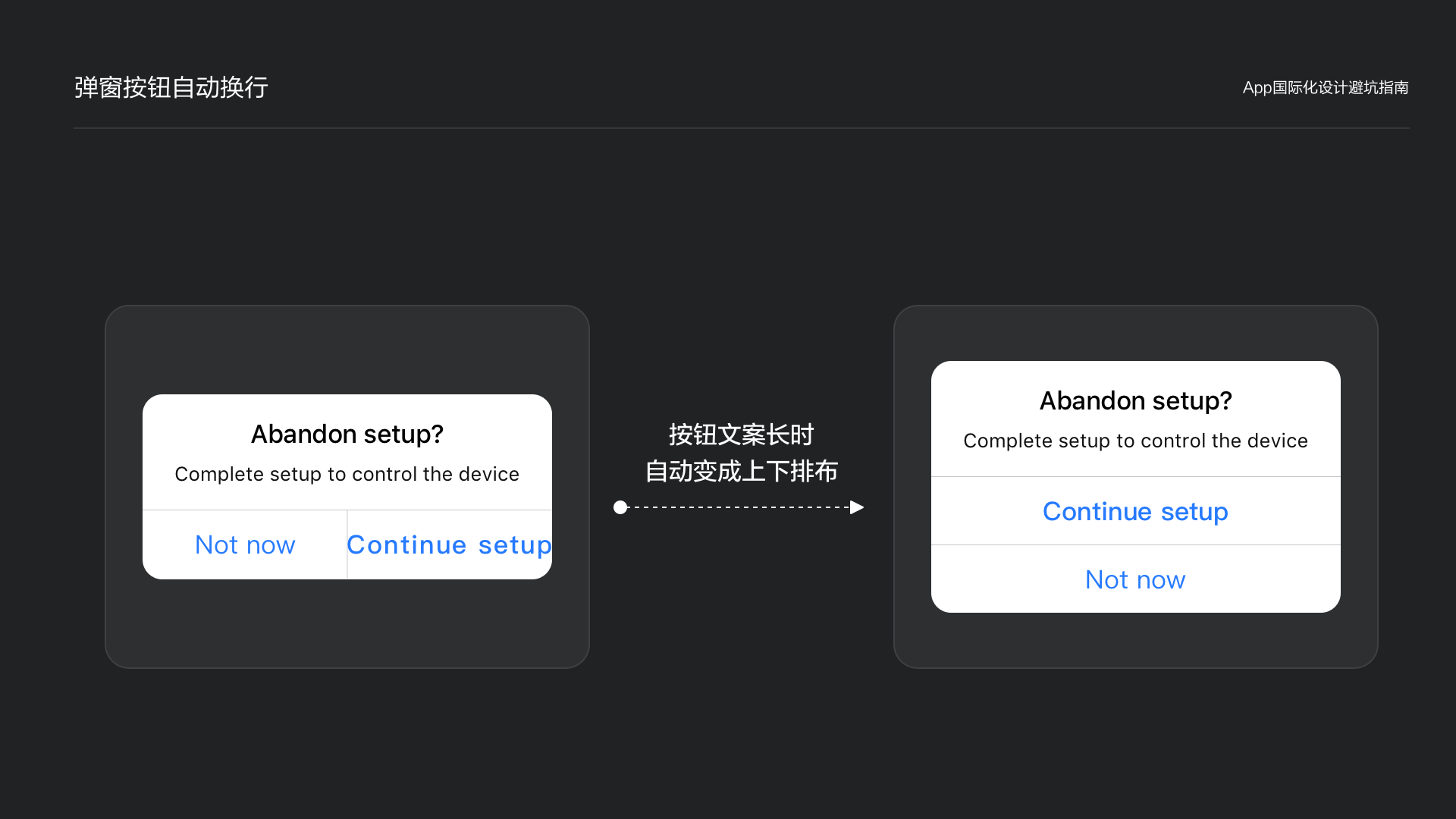Click the separator between the stacked dialog buttons
The image size is (1456, 819).
point(1135,544)
